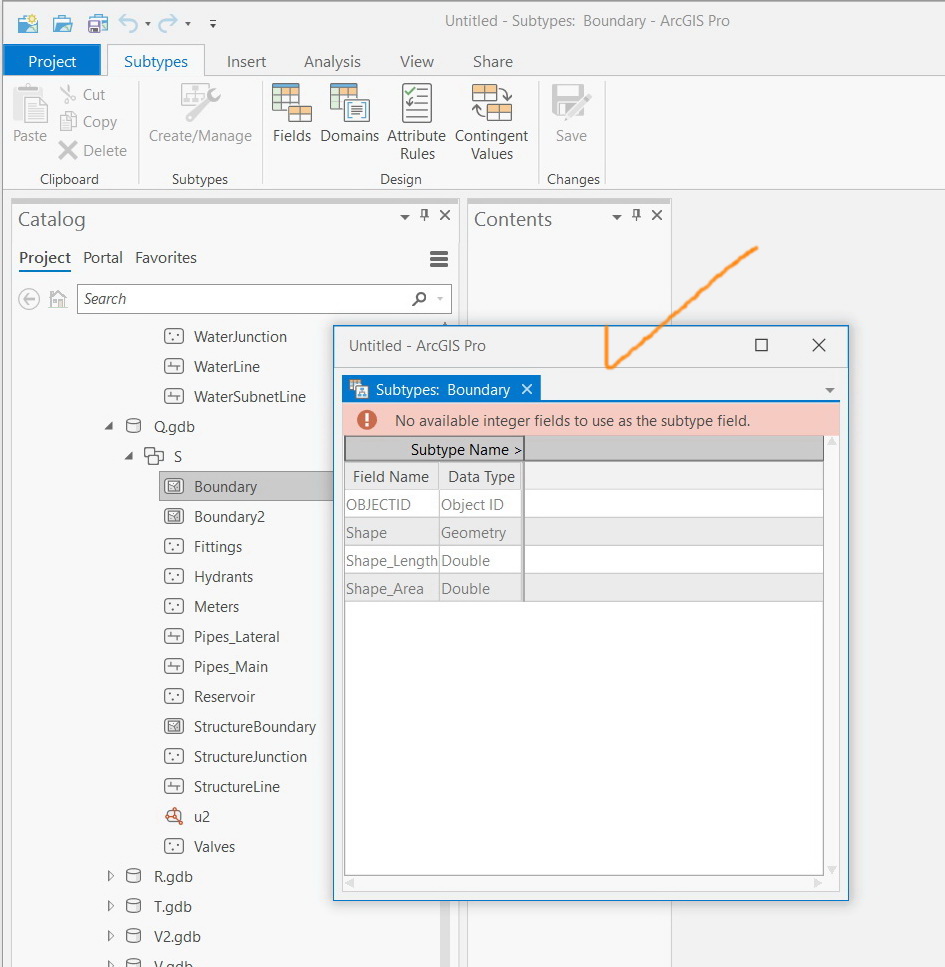
Task: Click the Field Name column header
Action: (390, 477)
